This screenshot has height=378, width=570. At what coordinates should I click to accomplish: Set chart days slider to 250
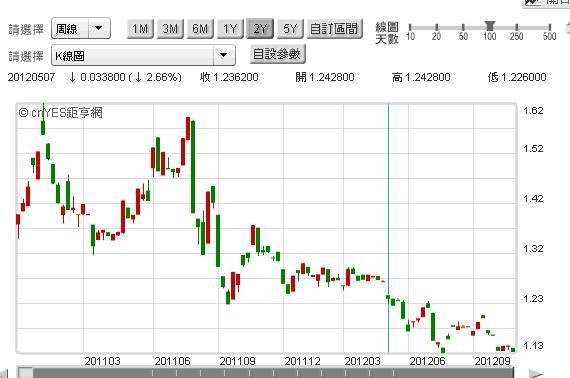click(x=516, y=28)
